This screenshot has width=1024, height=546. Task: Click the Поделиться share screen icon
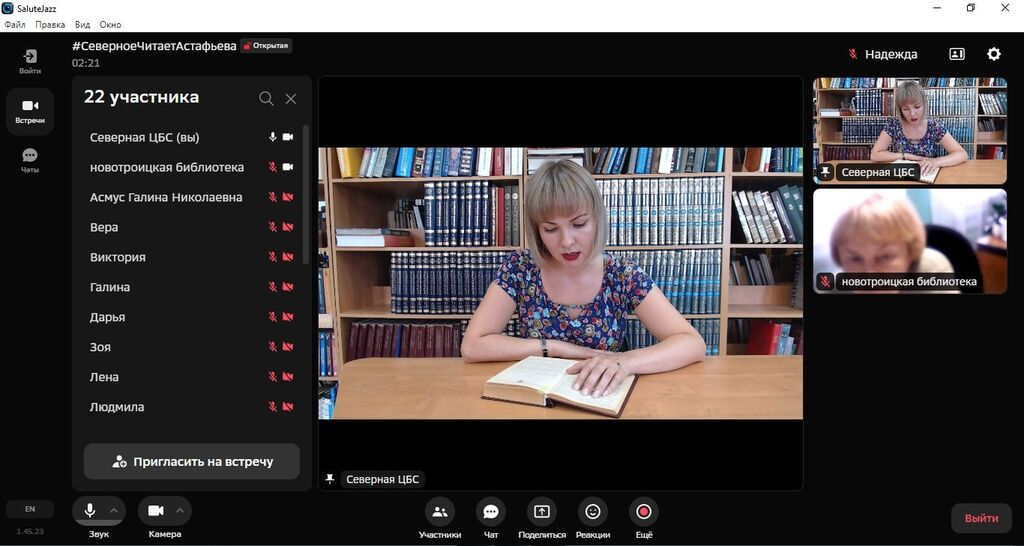point(542,512)
